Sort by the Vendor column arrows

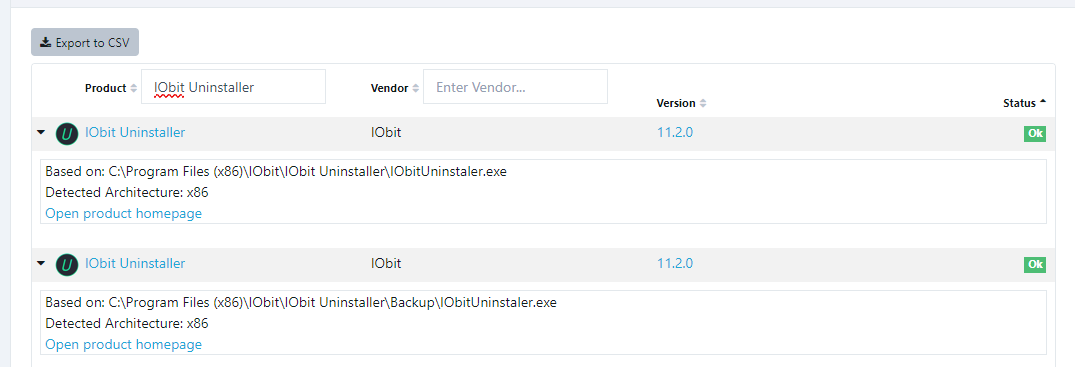[x=415, y=88]
